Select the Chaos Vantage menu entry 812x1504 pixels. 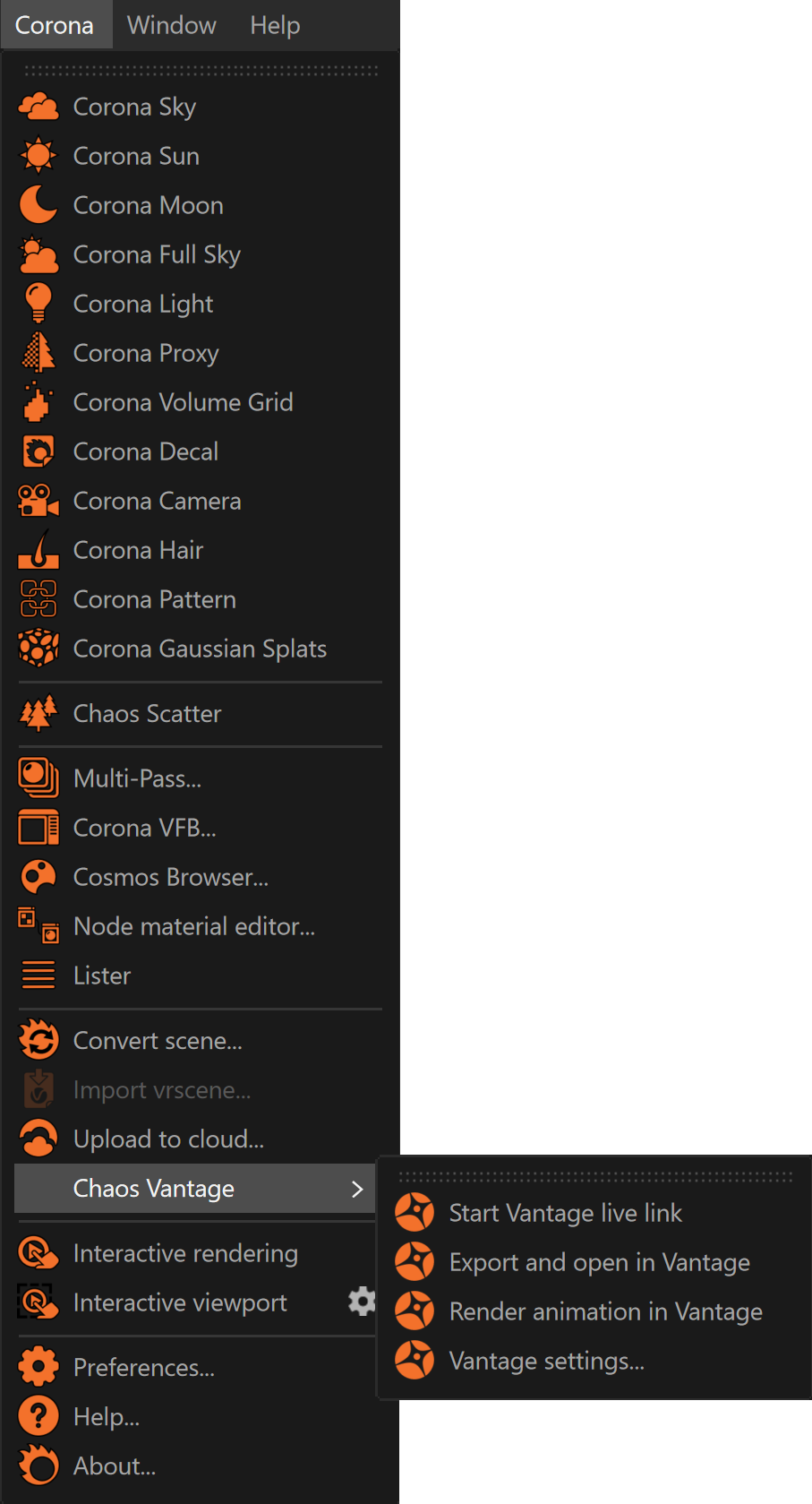[194, 1189]
